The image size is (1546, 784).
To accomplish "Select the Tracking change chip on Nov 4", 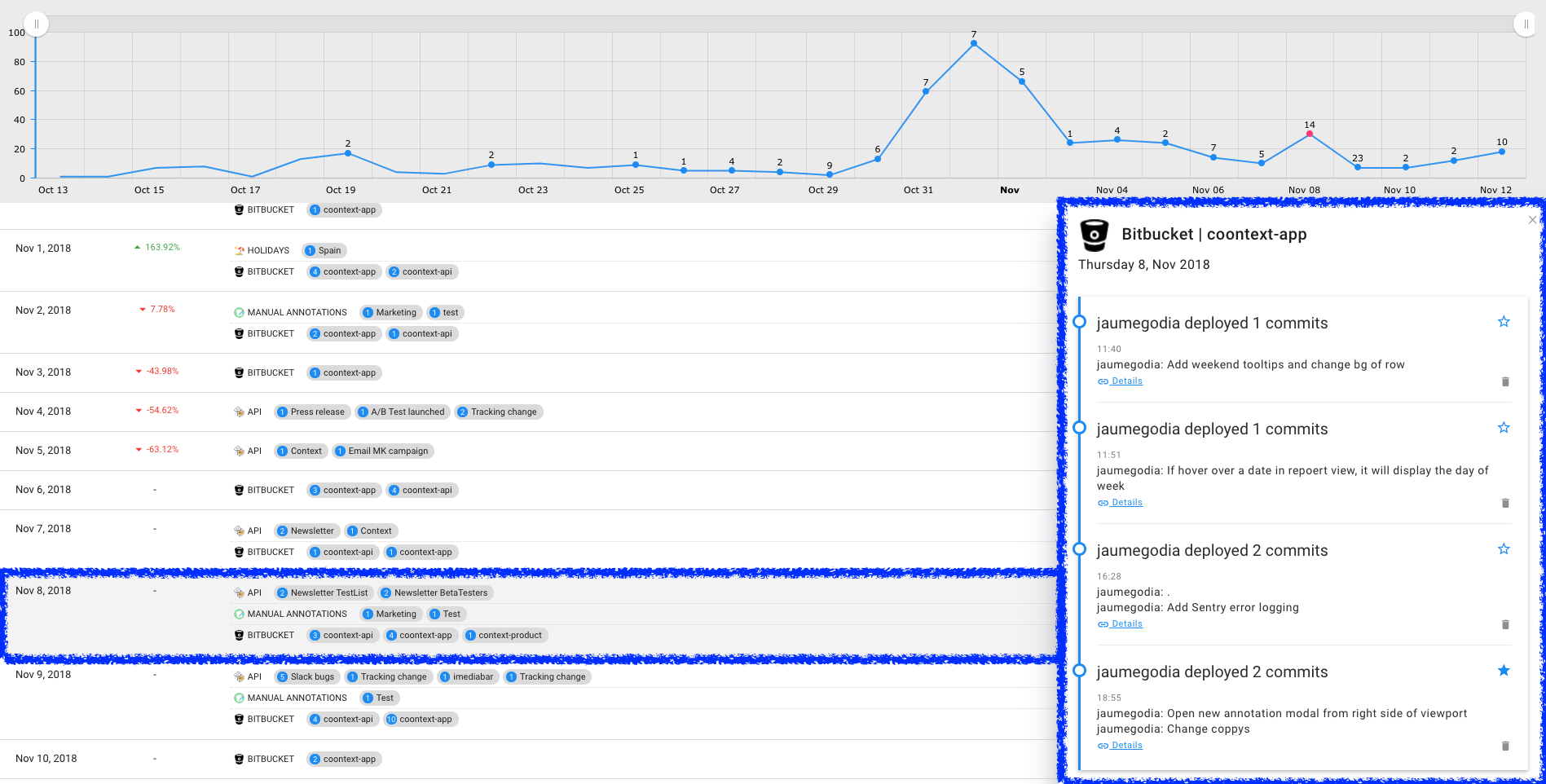I will coord(499,412).
